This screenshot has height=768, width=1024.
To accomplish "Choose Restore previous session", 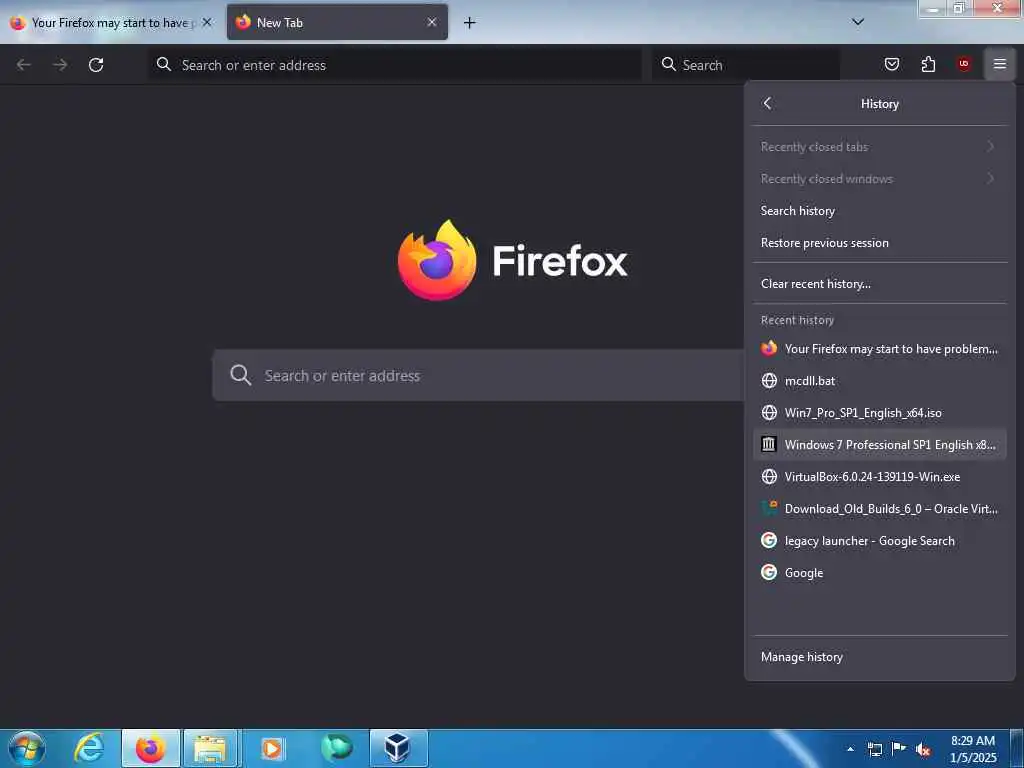I will point(879,243).
